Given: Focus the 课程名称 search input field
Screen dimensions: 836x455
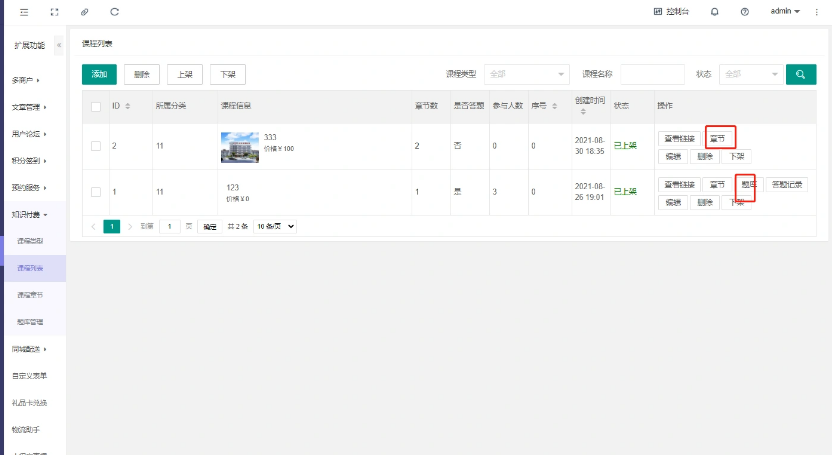Looking at the screenshot, I should click(x=652, y=74).
